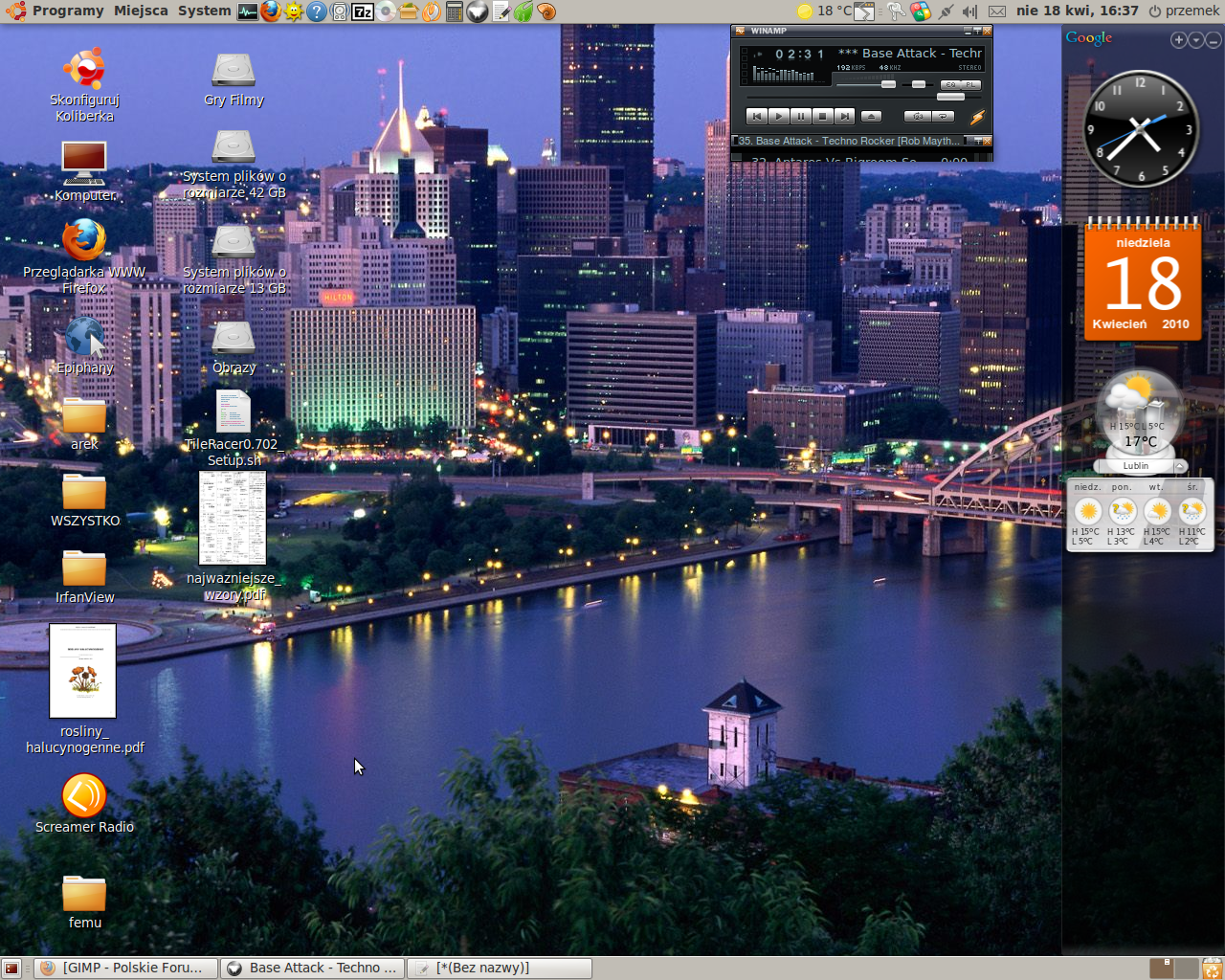Skip to the next Winamp track
Image resolution: width=1225 pixels, height=980 pixels.
click(x=843, y=116)
